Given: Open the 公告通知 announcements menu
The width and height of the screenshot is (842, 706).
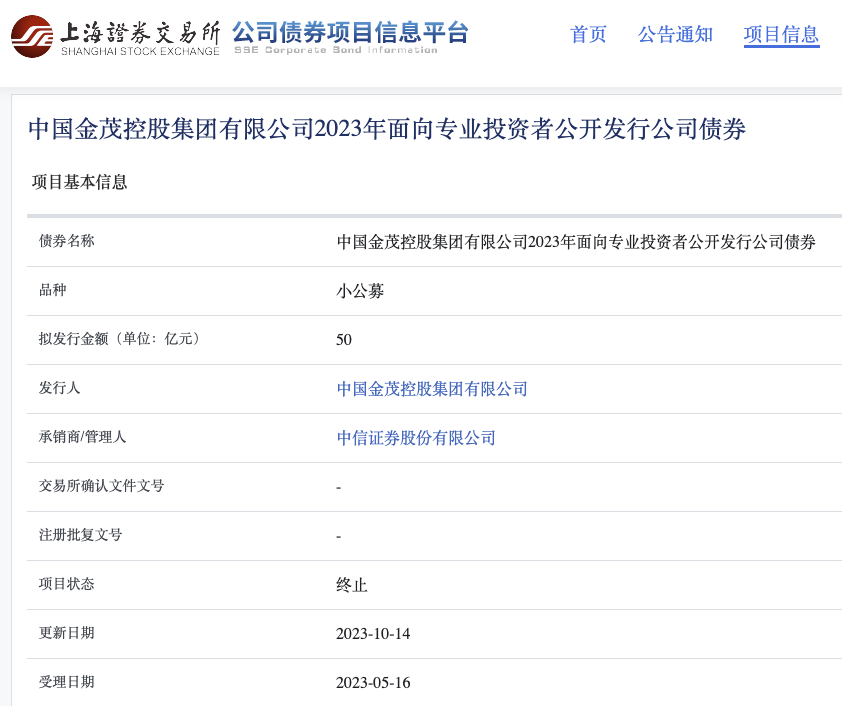Looking at the screenshot, I should pyautogui.click(x=675, y=34).
